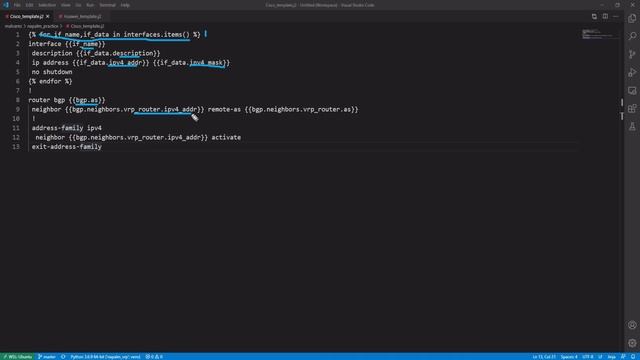Click line number 13 in the gutter
Image resolution: width=640 pixels, height=360 pixels.
16,147
